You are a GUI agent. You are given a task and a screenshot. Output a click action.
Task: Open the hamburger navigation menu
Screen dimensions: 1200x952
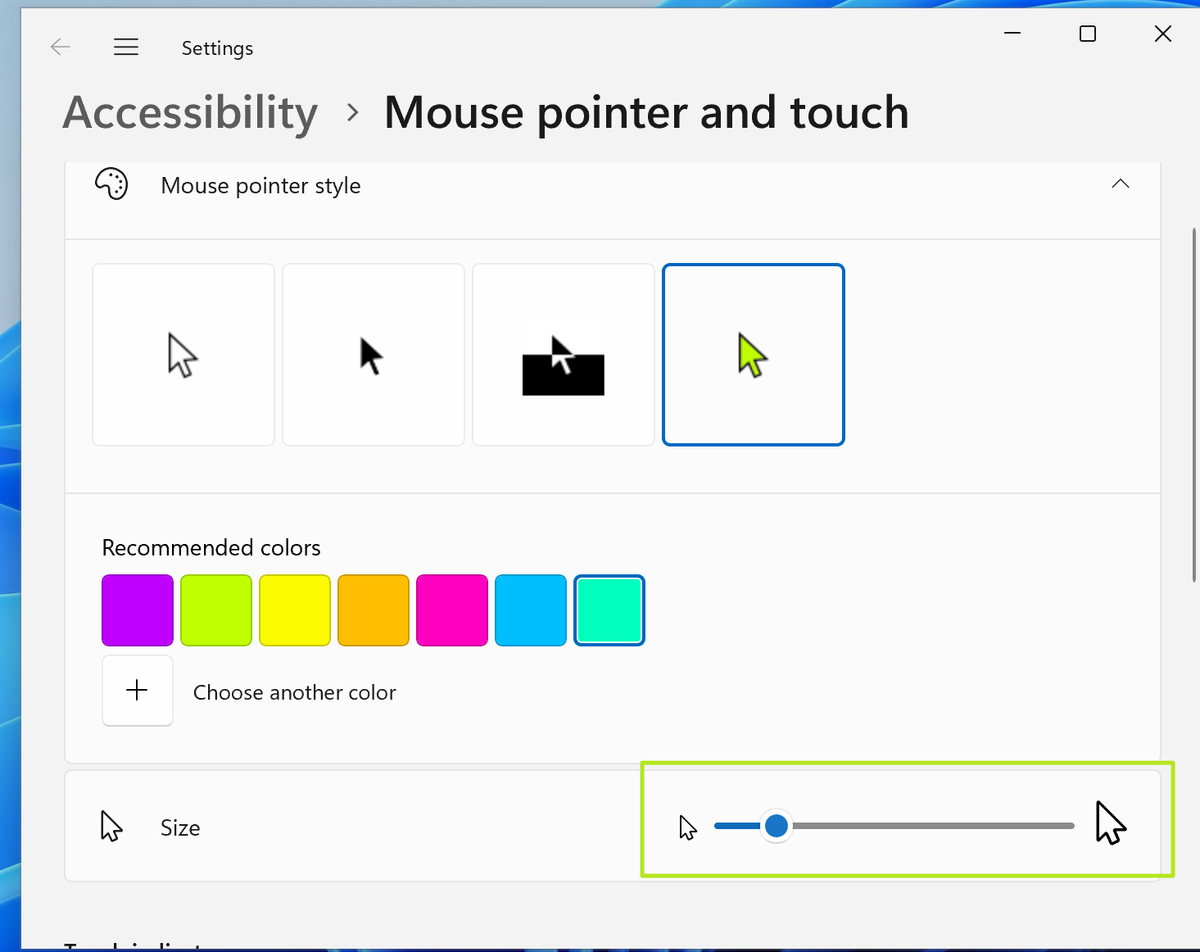click(126, 46)
